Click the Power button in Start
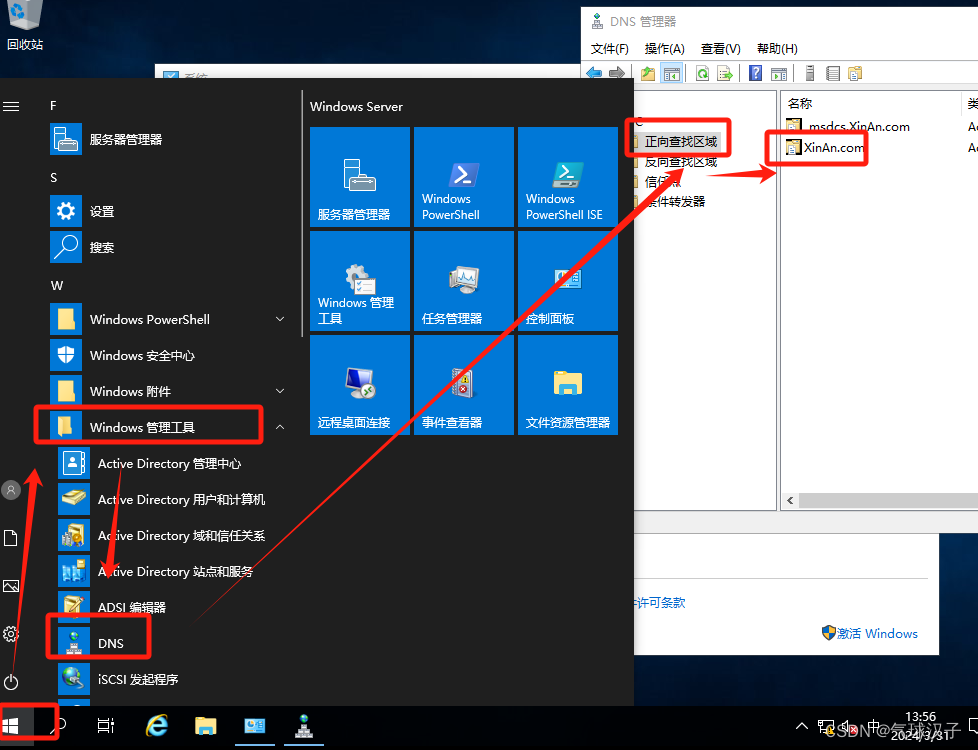The image size is (978, 750). [x=11, y=683]
